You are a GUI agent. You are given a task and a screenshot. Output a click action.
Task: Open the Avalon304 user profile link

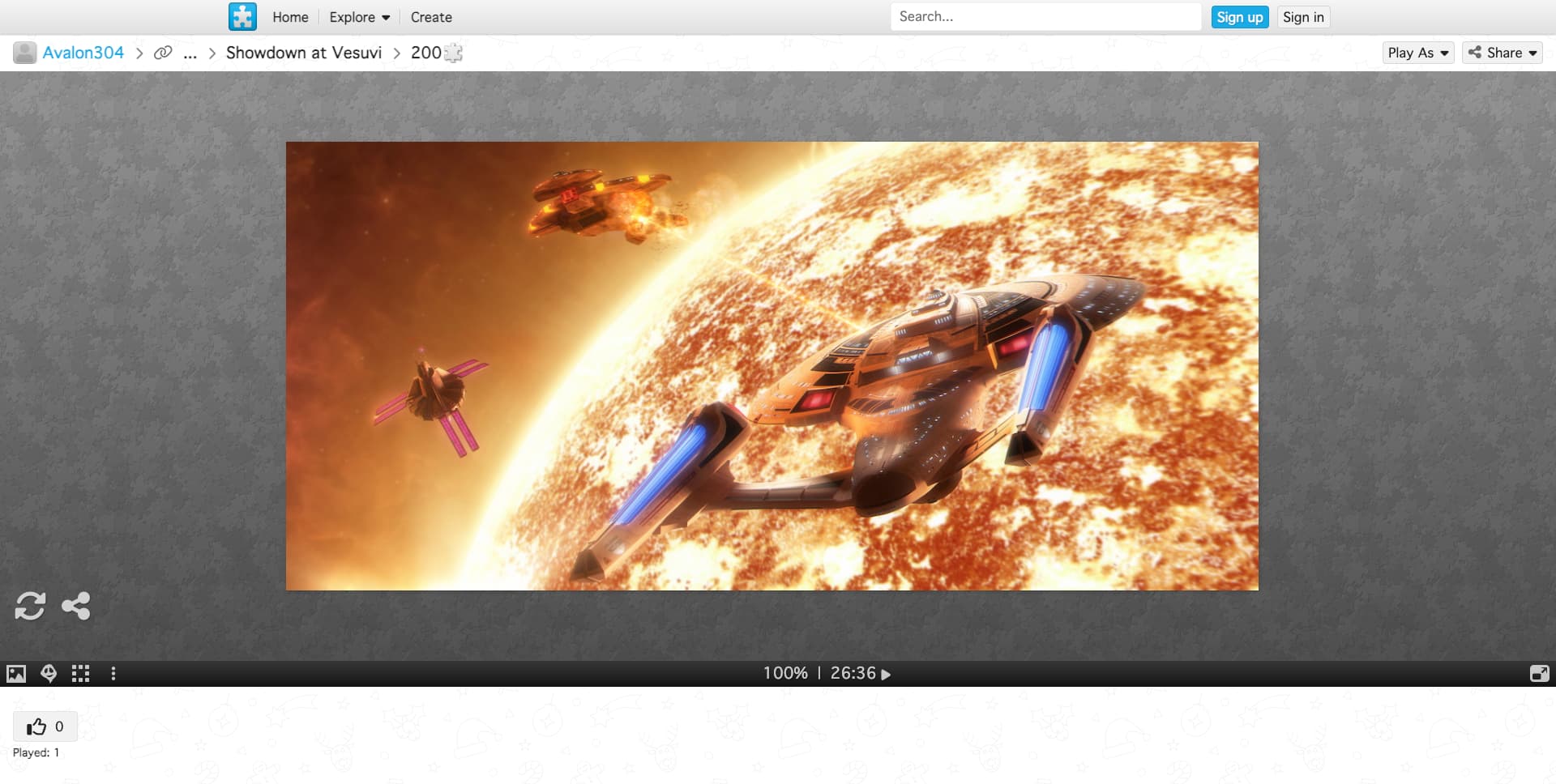(83, 53)
